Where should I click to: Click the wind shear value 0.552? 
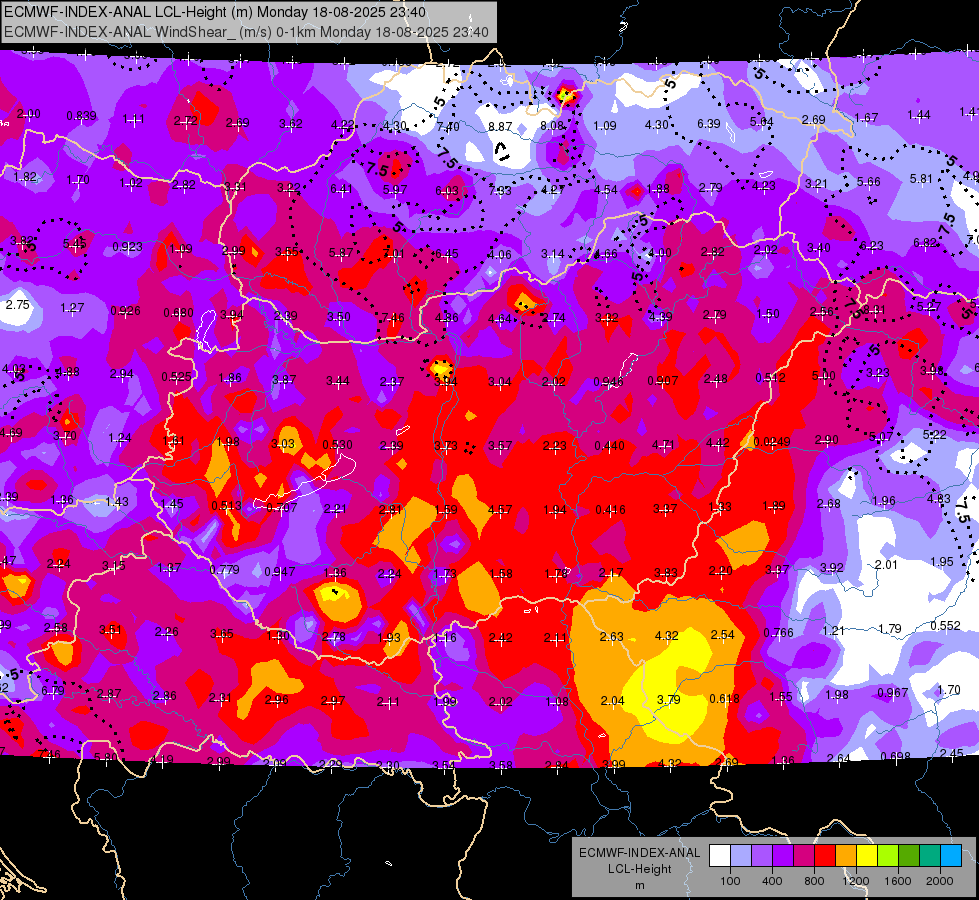[x=945, y=626]
